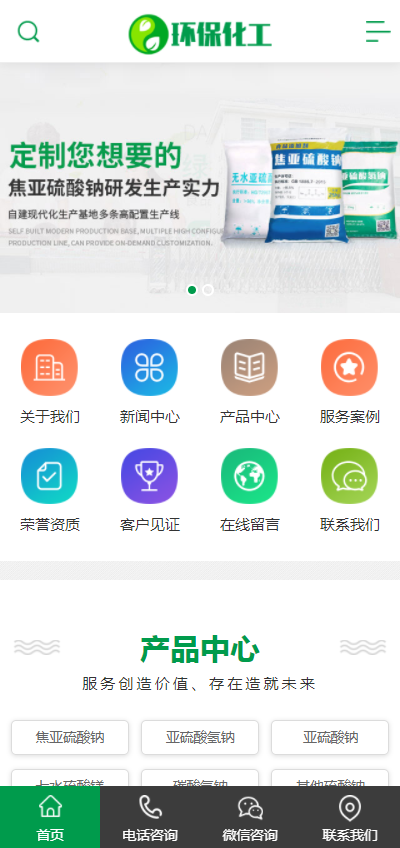
Task: Open the hamburger menu icon
Action: (x=378, y=31)
